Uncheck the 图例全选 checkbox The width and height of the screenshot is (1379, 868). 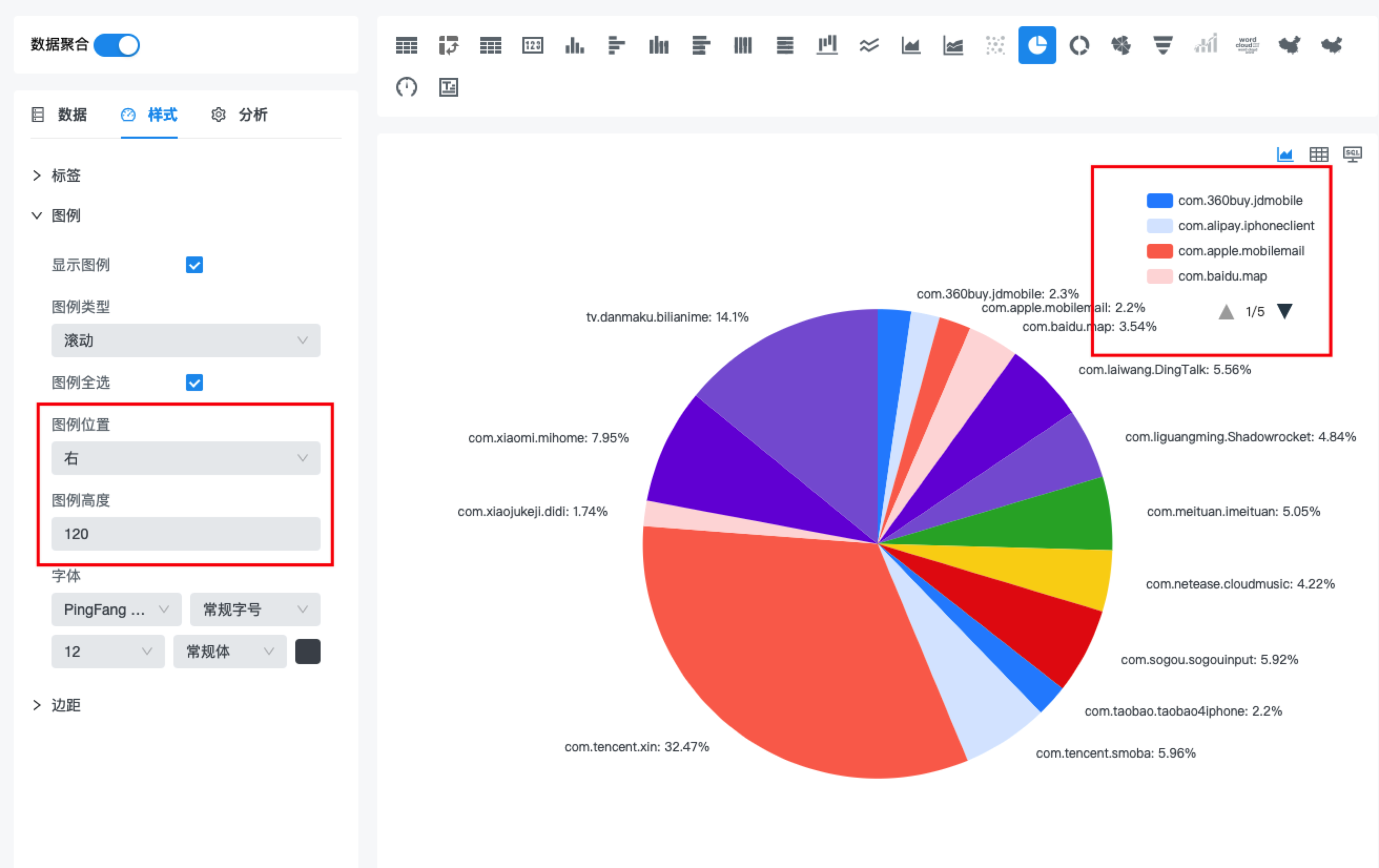pyautogui.click(x=194, y=383)
